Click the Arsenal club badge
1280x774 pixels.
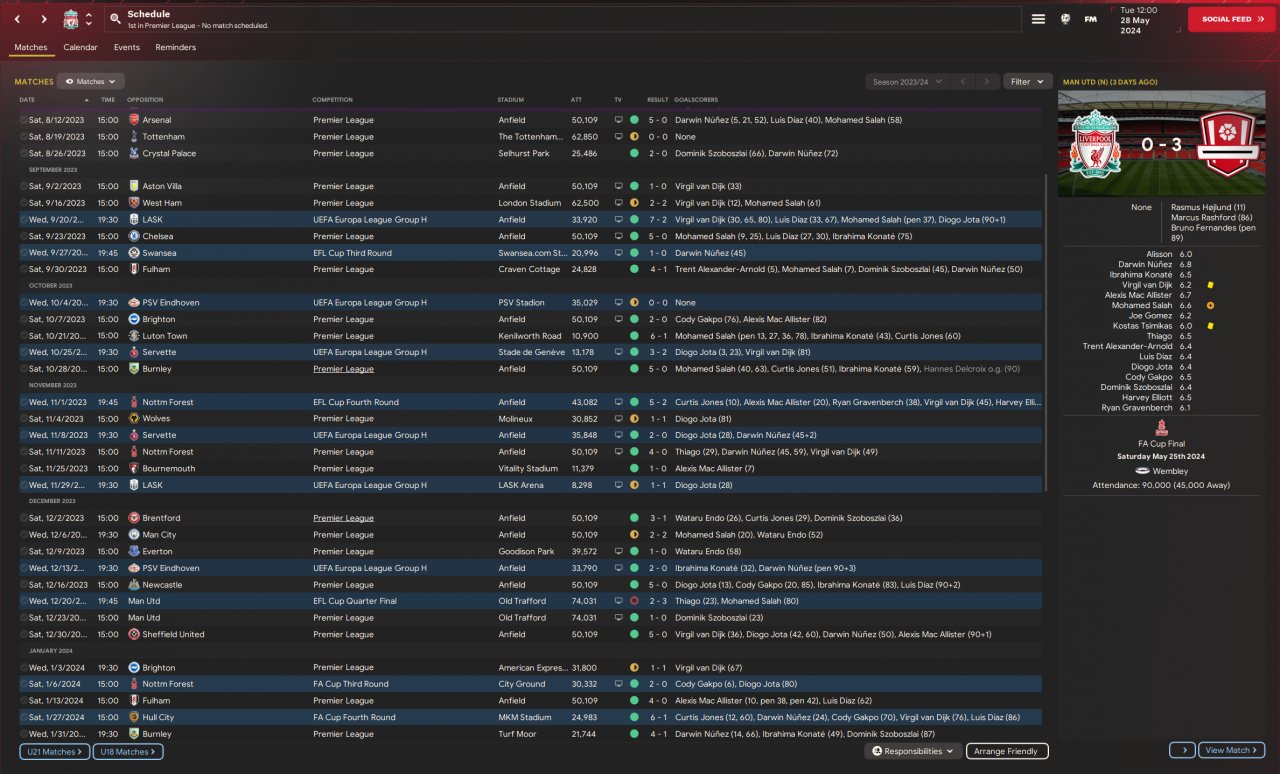point(134,120)
